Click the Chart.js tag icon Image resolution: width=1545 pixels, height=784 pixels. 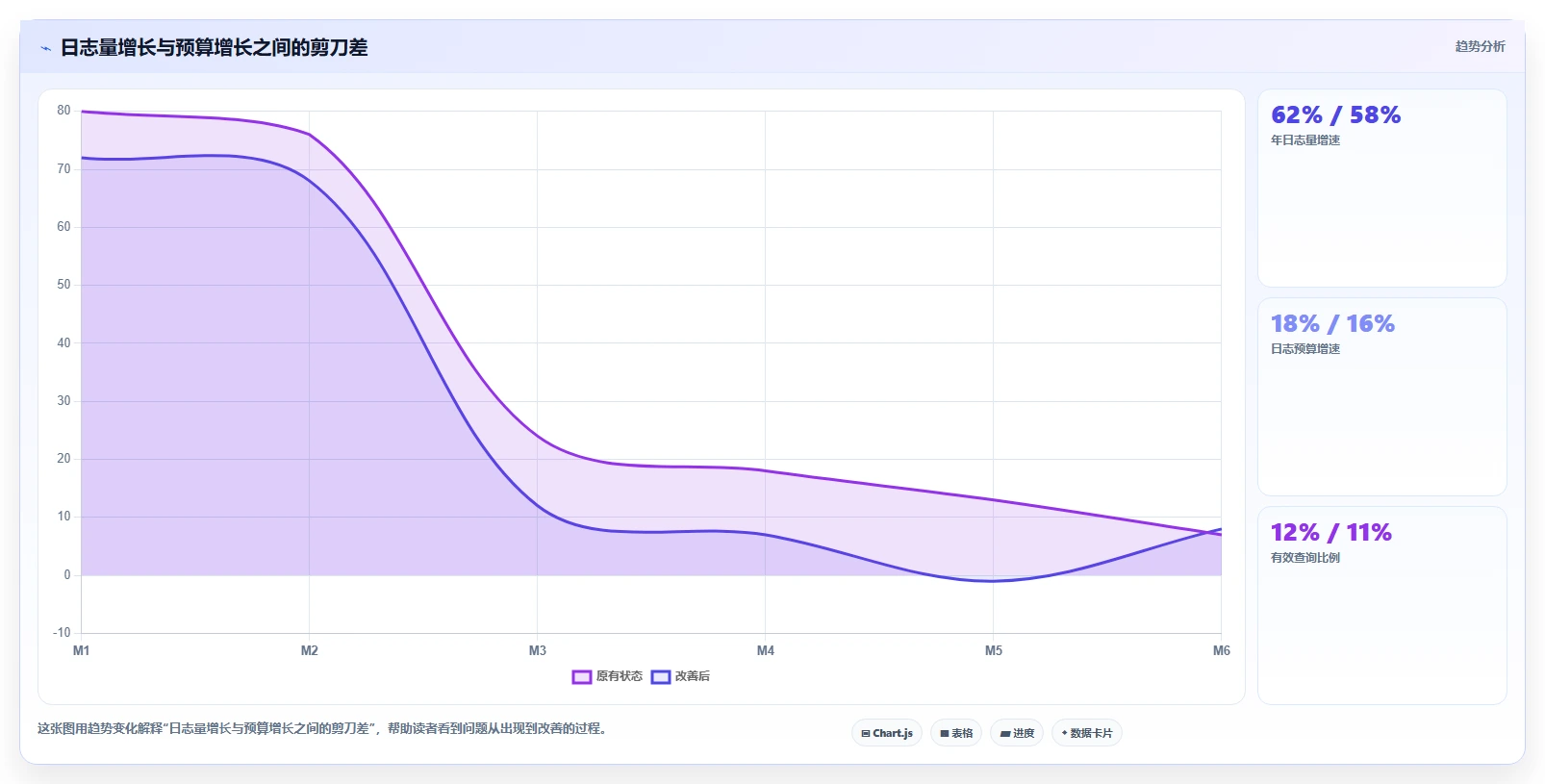click(866, 733)
